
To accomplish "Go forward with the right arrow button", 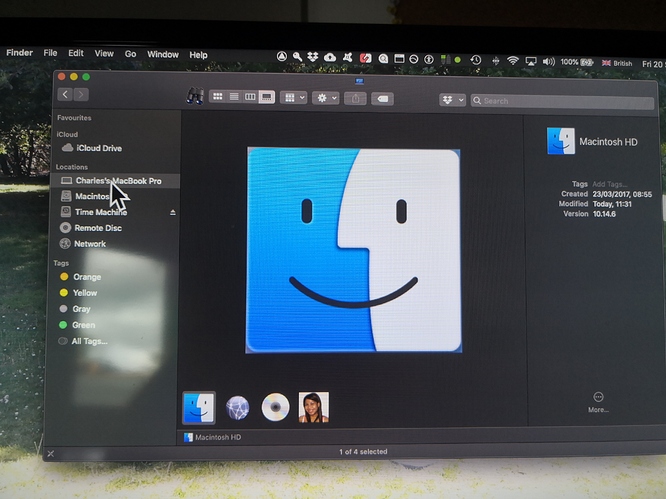I will [x=81, y=94].
